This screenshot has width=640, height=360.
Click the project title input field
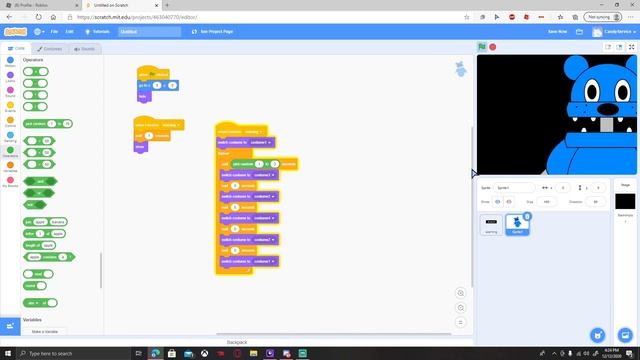tap(149, 31)
